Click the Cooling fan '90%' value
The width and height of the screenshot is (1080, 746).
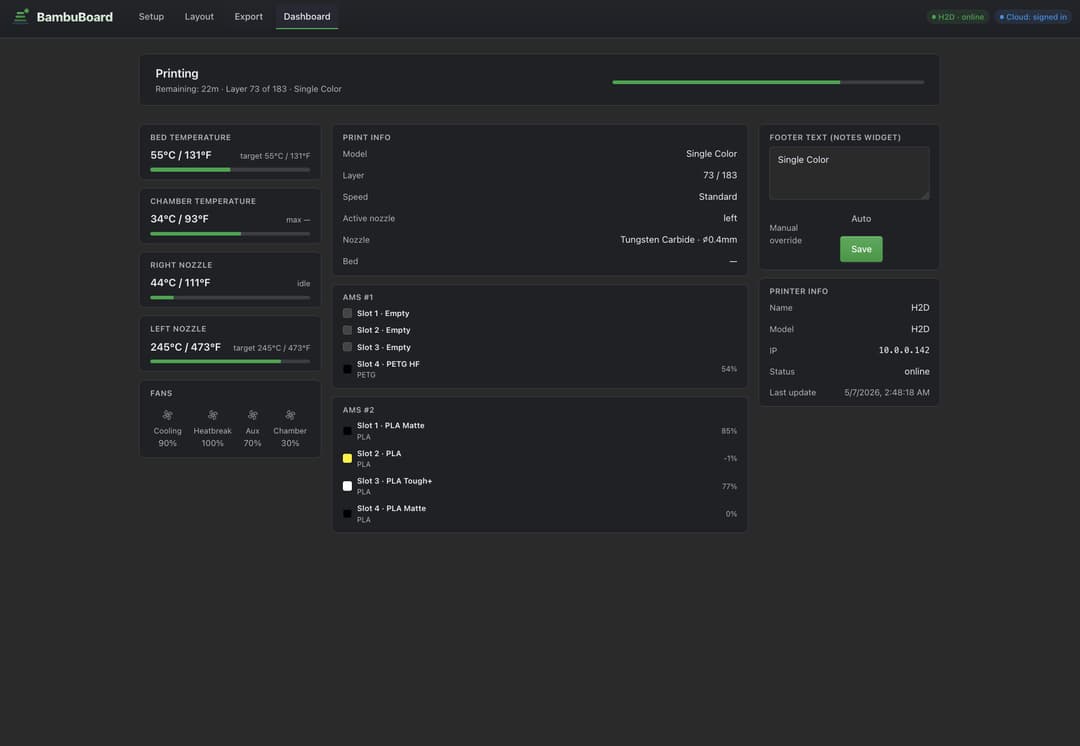point(167,444)
